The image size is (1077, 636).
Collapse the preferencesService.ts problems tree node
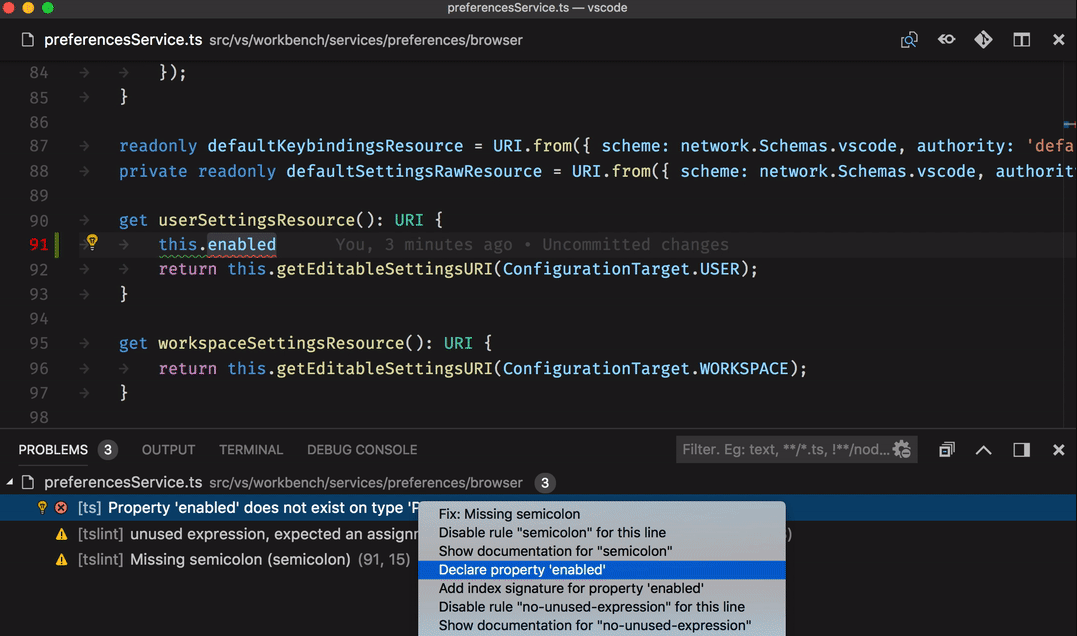point(10,483)
